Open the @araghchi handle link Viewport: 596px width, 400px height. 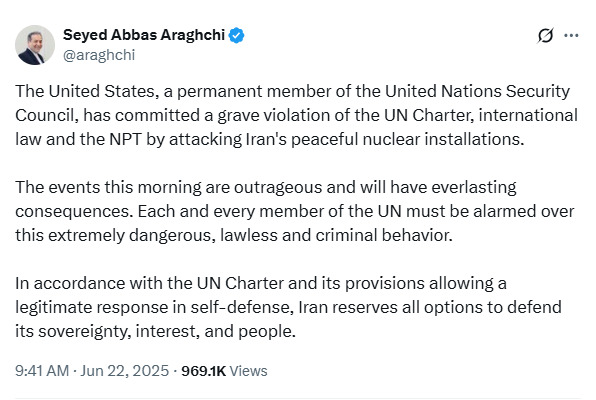point(99,55)
